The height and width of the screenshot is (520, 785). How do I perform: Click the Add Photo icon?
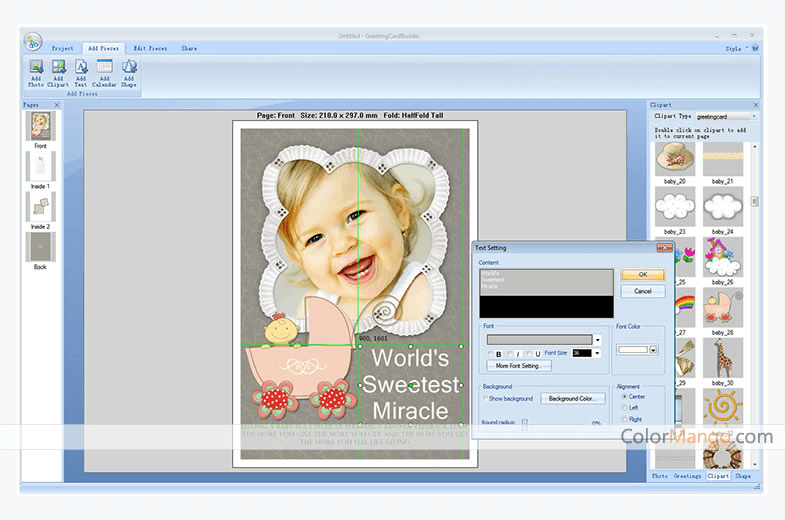coord(36,72)
